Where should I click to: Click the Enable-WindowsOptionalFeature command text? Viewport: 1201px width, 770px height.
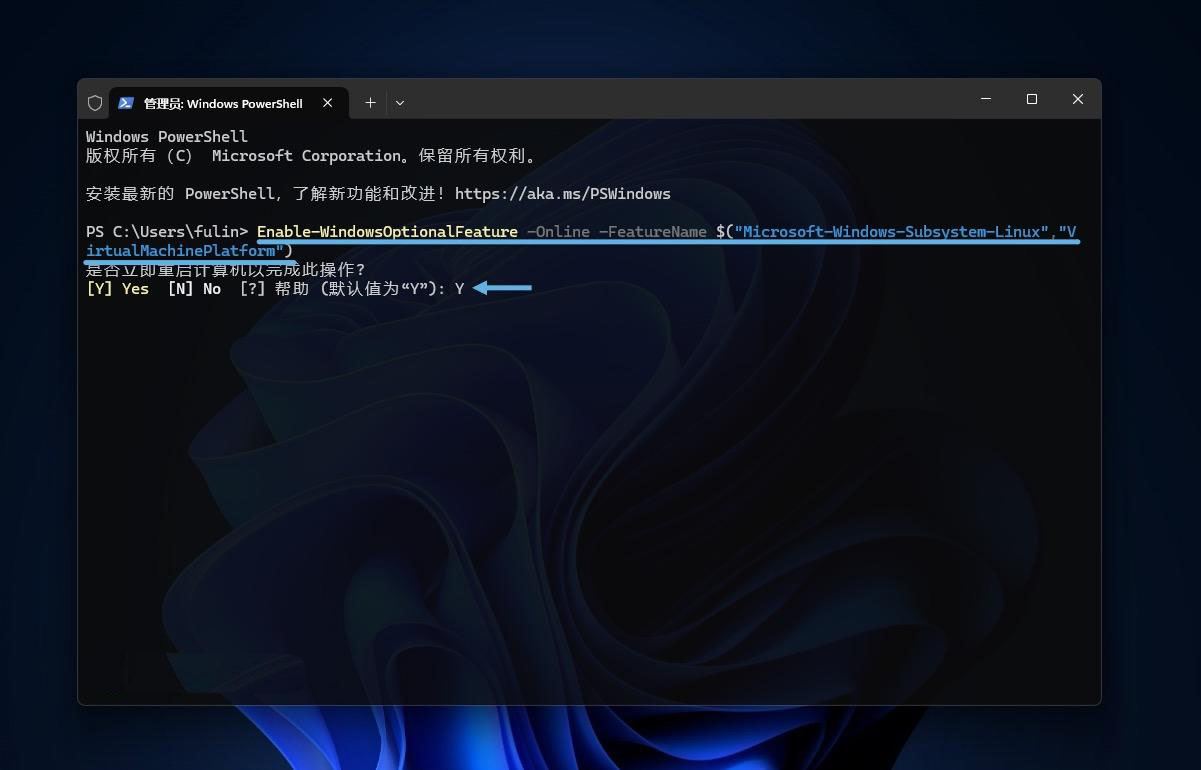[x=387, y=232]
